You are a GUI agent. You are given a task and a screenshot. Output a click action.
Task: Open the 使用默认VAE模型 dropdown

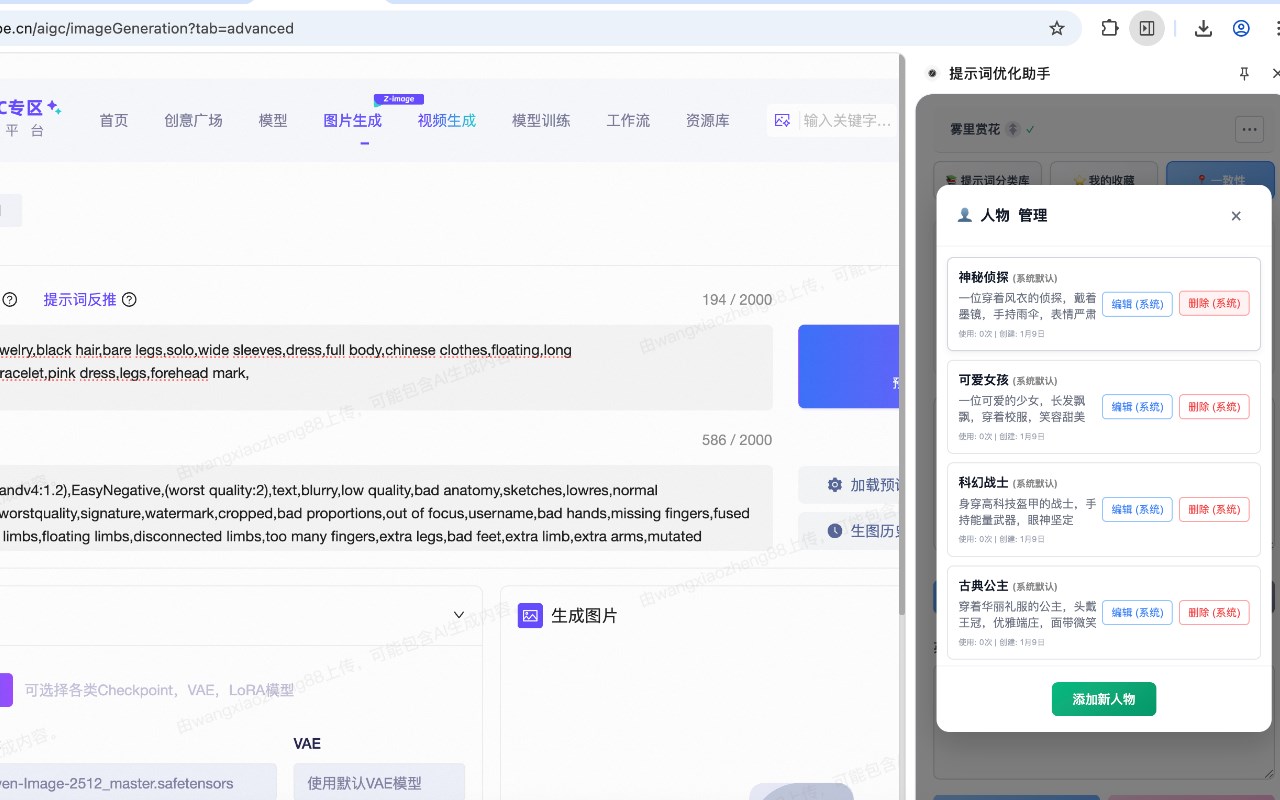[379, 783]
